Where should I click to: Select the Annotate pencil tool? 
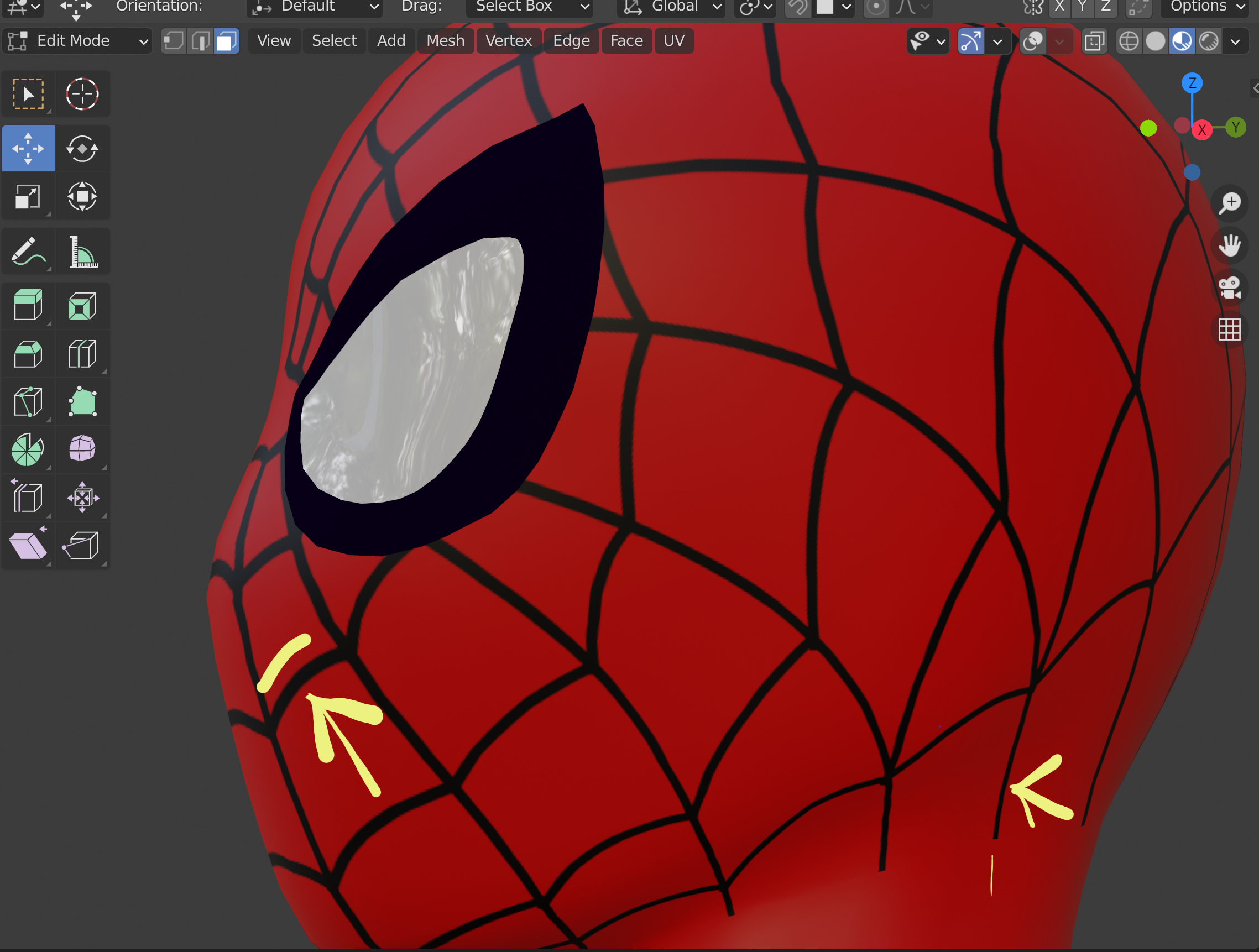click(x=27, y=252)
